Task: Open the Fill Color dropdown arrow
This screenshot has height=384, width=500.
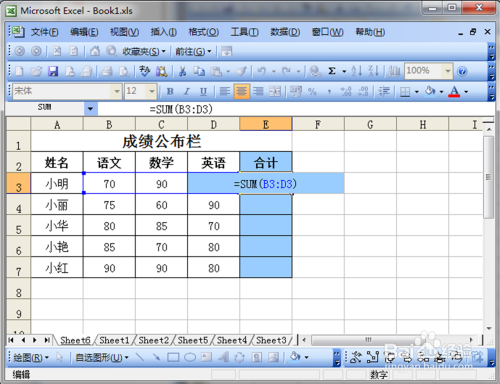Action: (441, 91)
